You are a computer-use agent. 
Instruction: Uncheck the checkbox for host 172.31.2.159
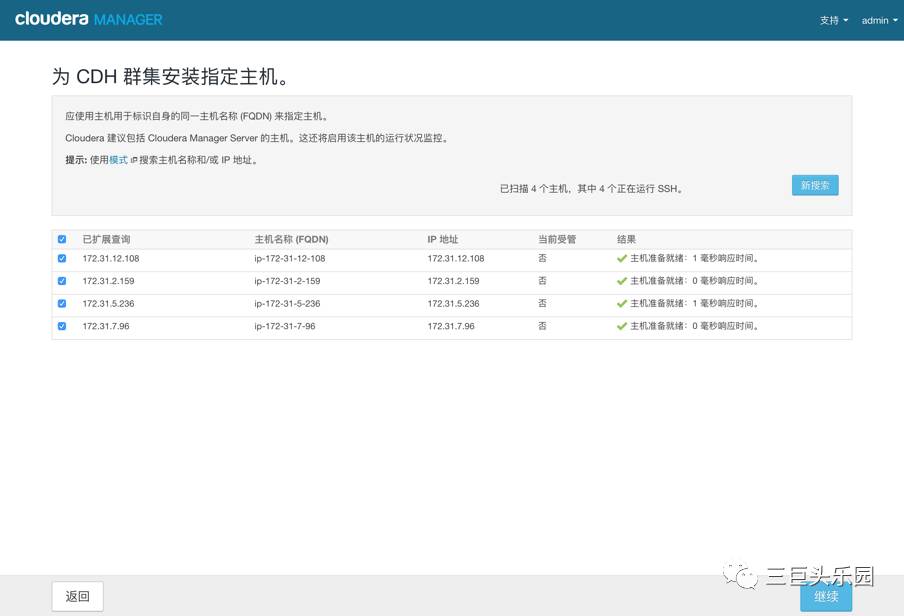62,281
